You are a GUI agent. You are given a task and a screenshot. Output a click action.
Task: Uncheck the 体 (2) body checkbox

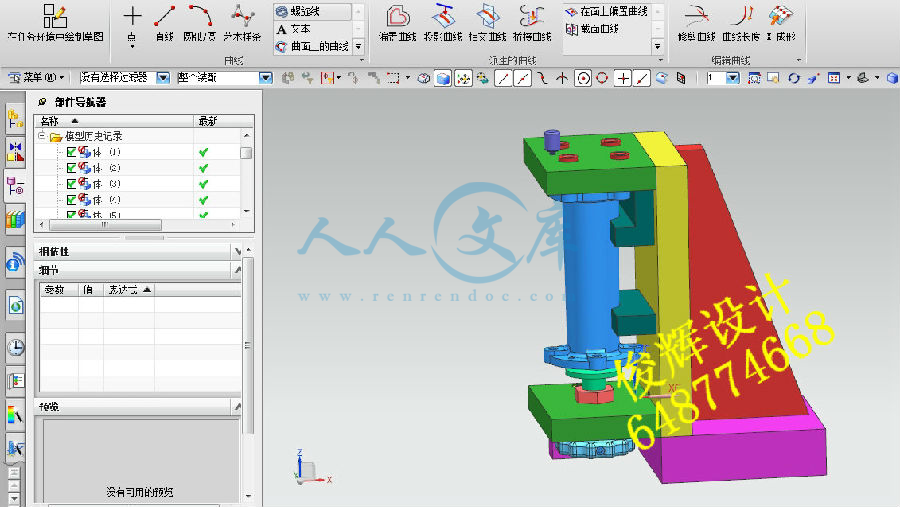coord(71,168)
